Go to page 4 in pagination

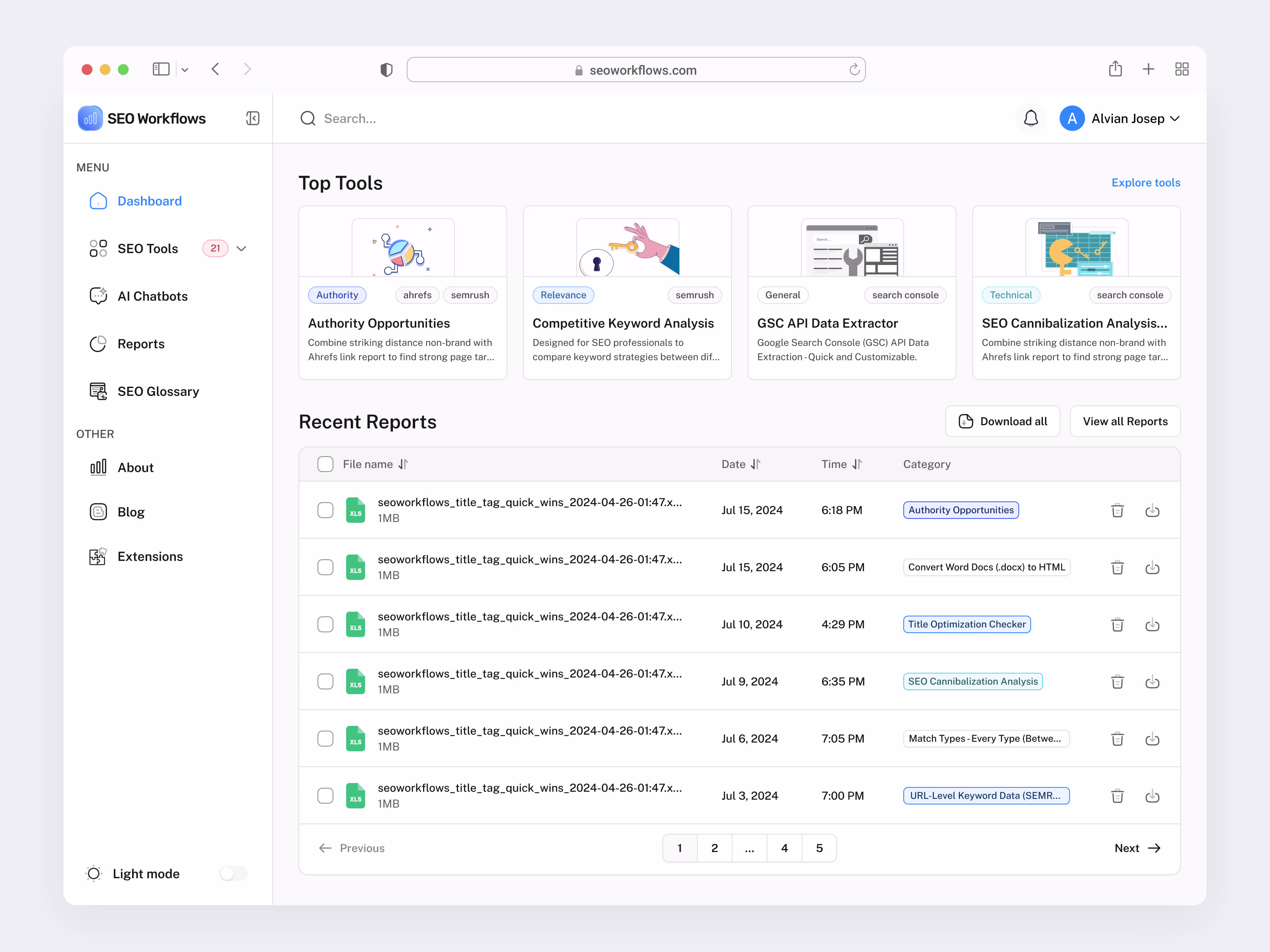784,848
